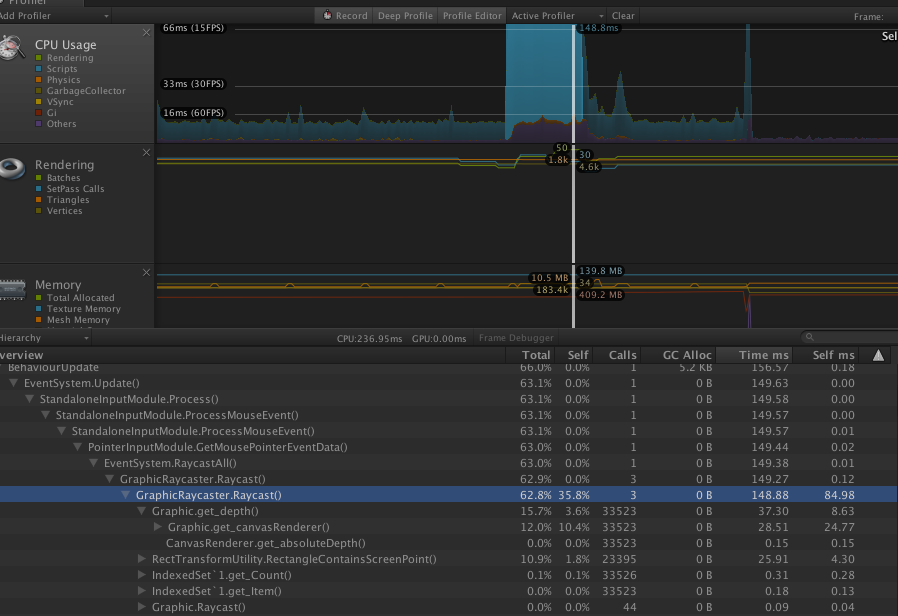Toggle the Triangles series swatch
Screen dimensions: 898x616
(x=39, y=200)
